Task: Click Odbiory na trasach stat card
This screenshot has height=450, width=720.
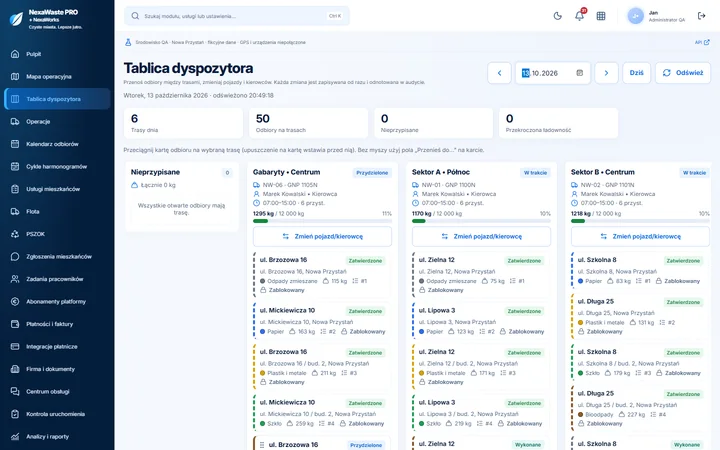Action: click(x=308, y=123)
